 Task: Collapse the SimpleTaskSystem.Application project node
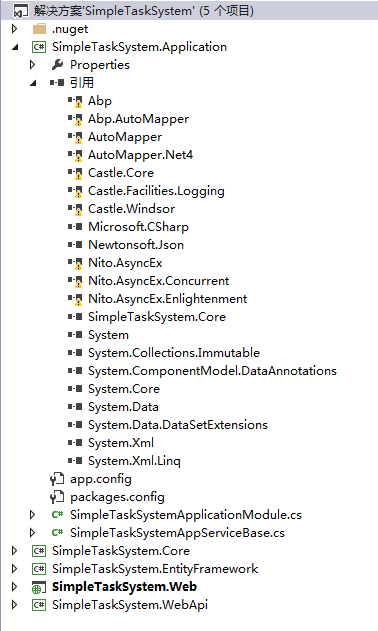pos(15,47)
